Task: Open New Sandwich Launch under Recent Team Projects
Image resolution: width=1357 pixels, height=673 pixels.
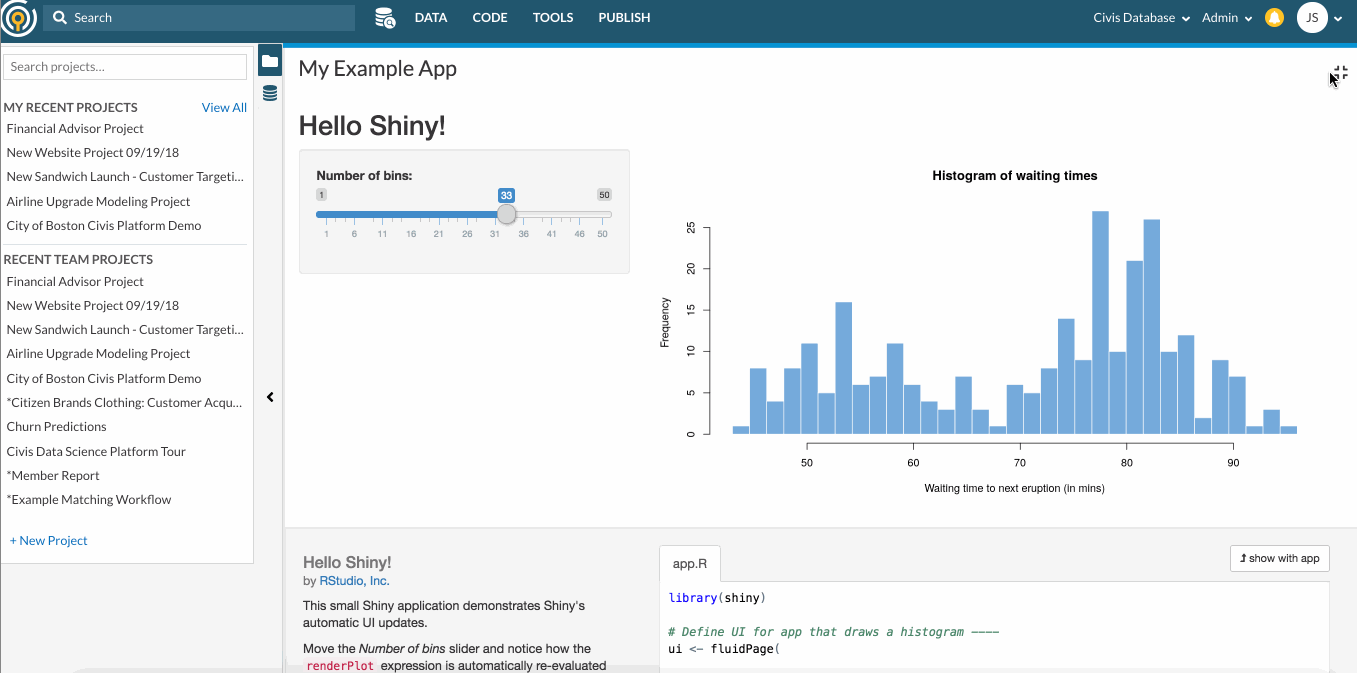Action: click(x=125, y=330)
